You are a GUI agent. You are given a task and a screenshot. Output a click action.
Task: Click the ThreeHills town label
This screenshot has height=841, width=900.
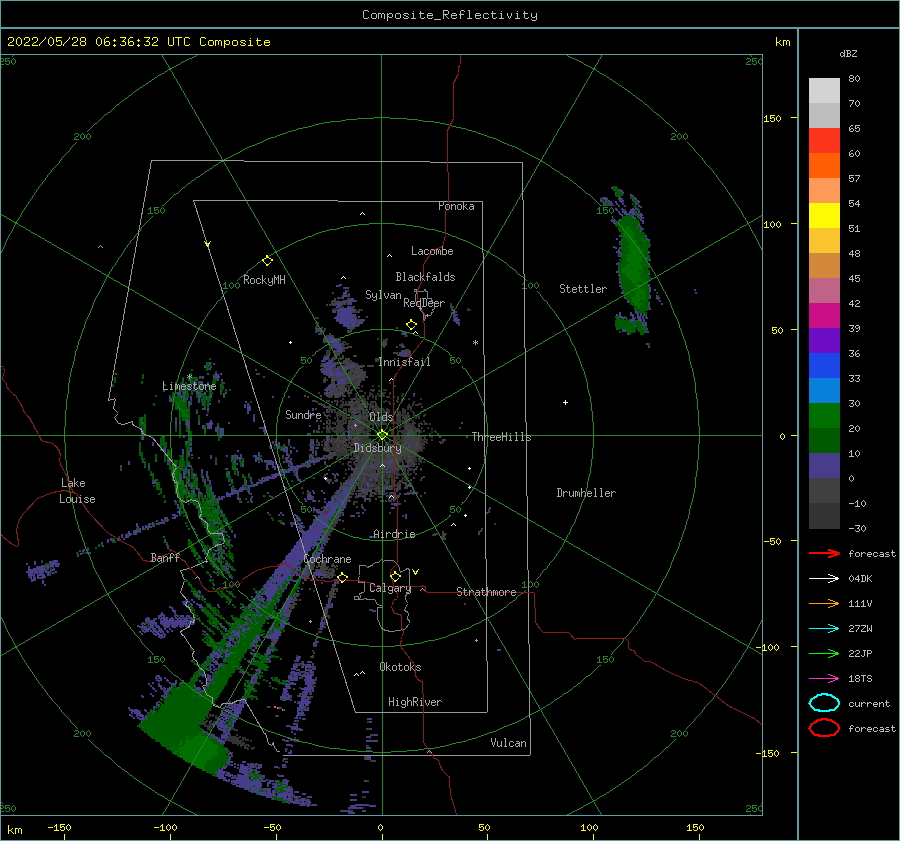(x=502, y=437)
